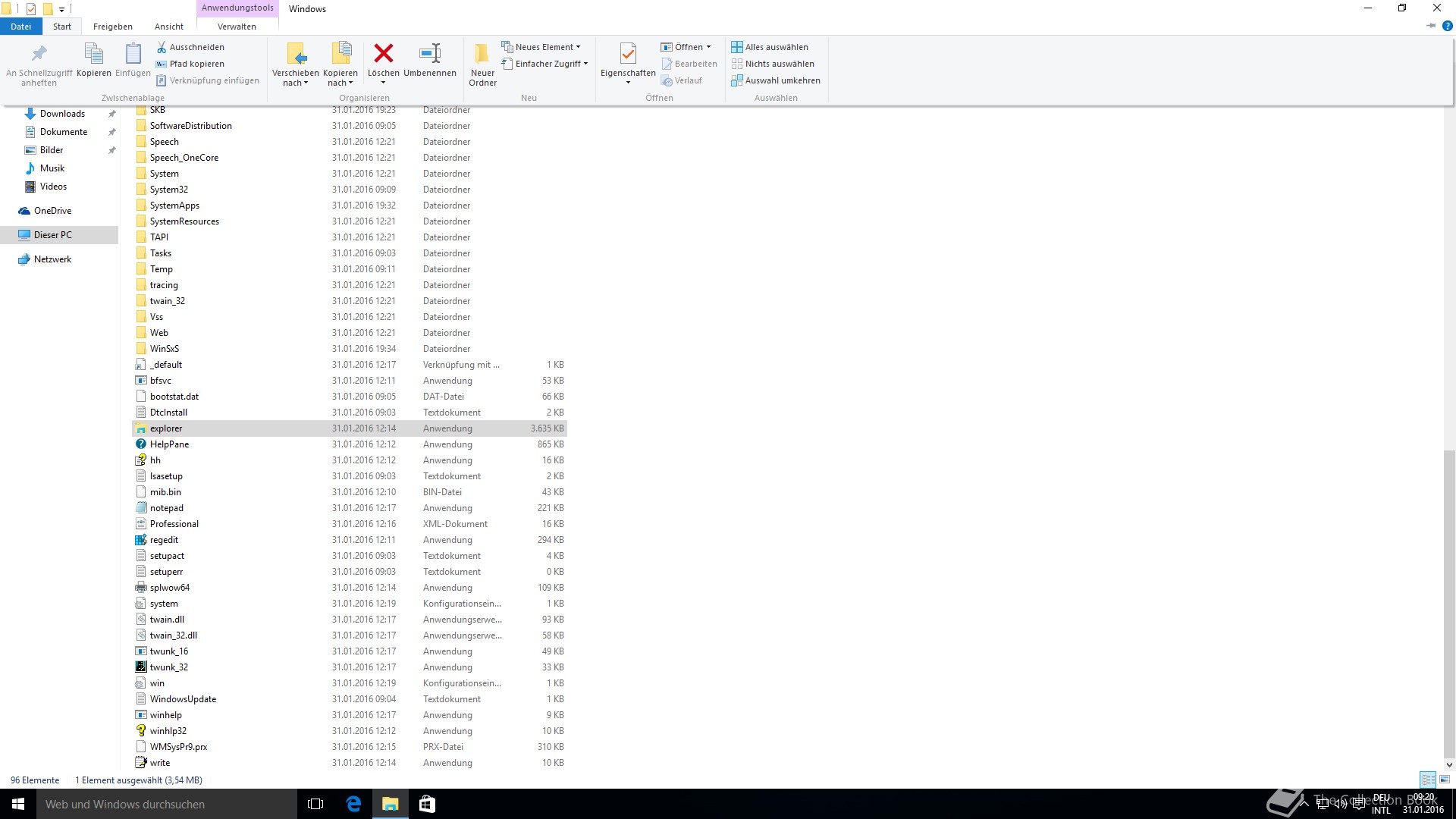Open the Löschen dropdown arrow

tap(384, 83)
